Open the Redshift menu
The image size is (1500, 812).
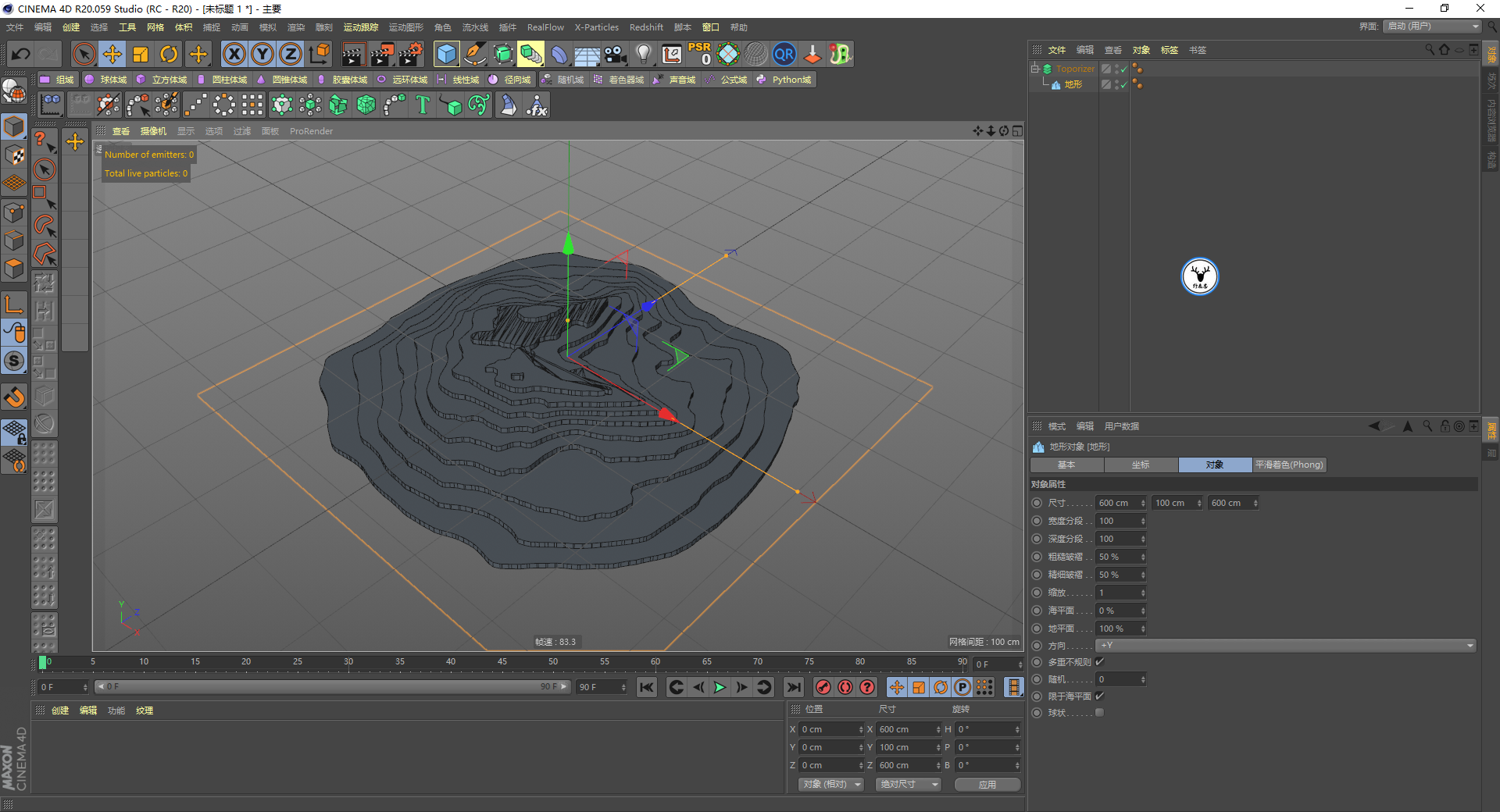tap(646, 27)
